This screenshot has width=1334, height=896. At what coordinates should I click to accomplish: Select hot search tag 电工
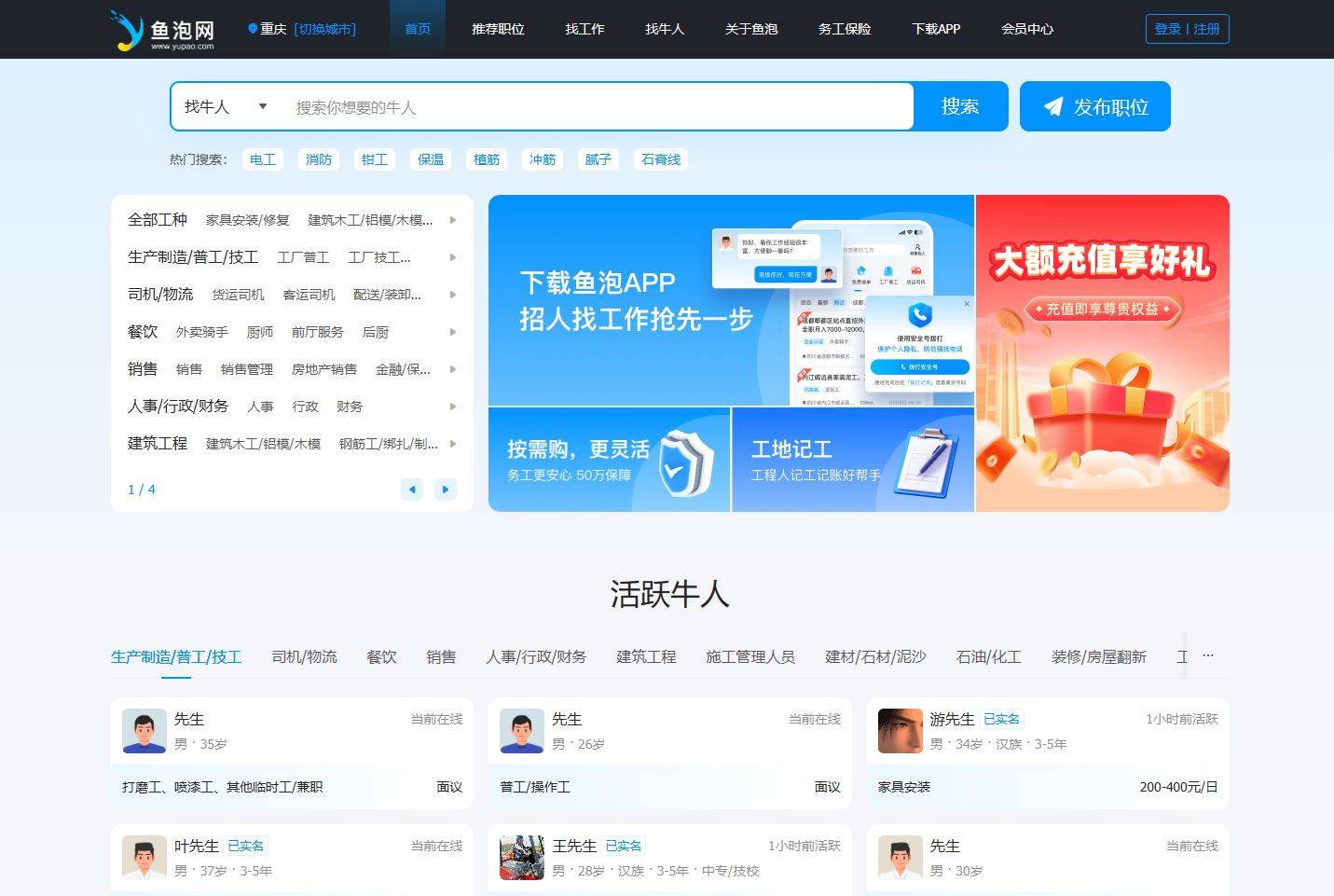pyautogui.click(x=263, y=159)
